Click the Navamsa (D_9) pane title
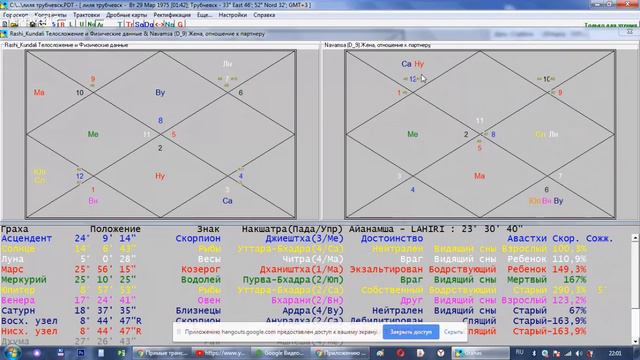 378,45
